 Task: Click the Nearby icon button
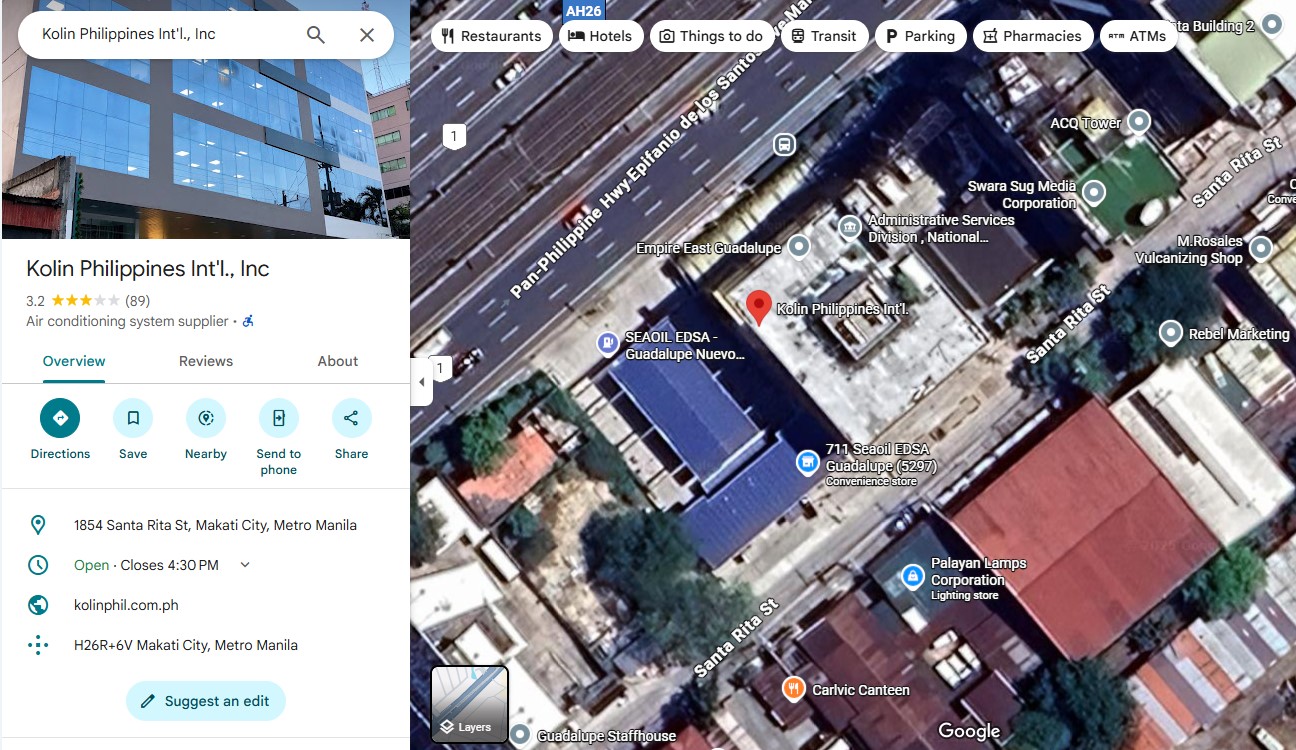206,418
